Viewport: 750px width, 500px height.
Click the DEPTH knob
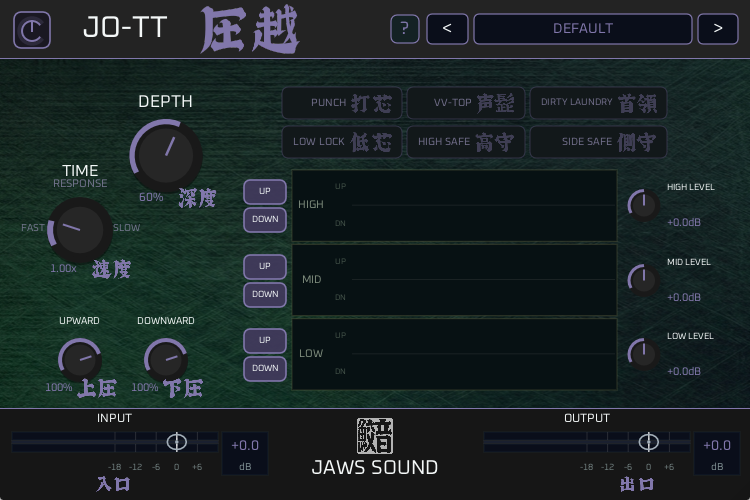coord(166,156)
